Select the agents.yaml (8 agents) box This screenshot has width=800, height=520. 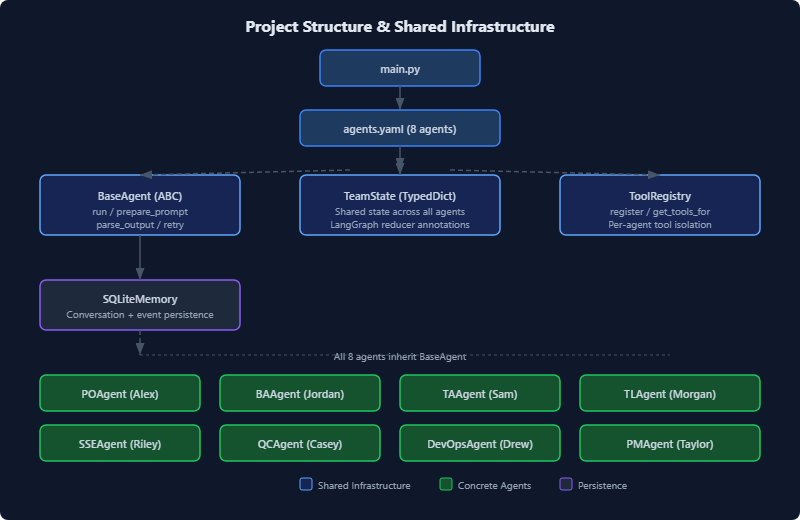coord(399,128)
